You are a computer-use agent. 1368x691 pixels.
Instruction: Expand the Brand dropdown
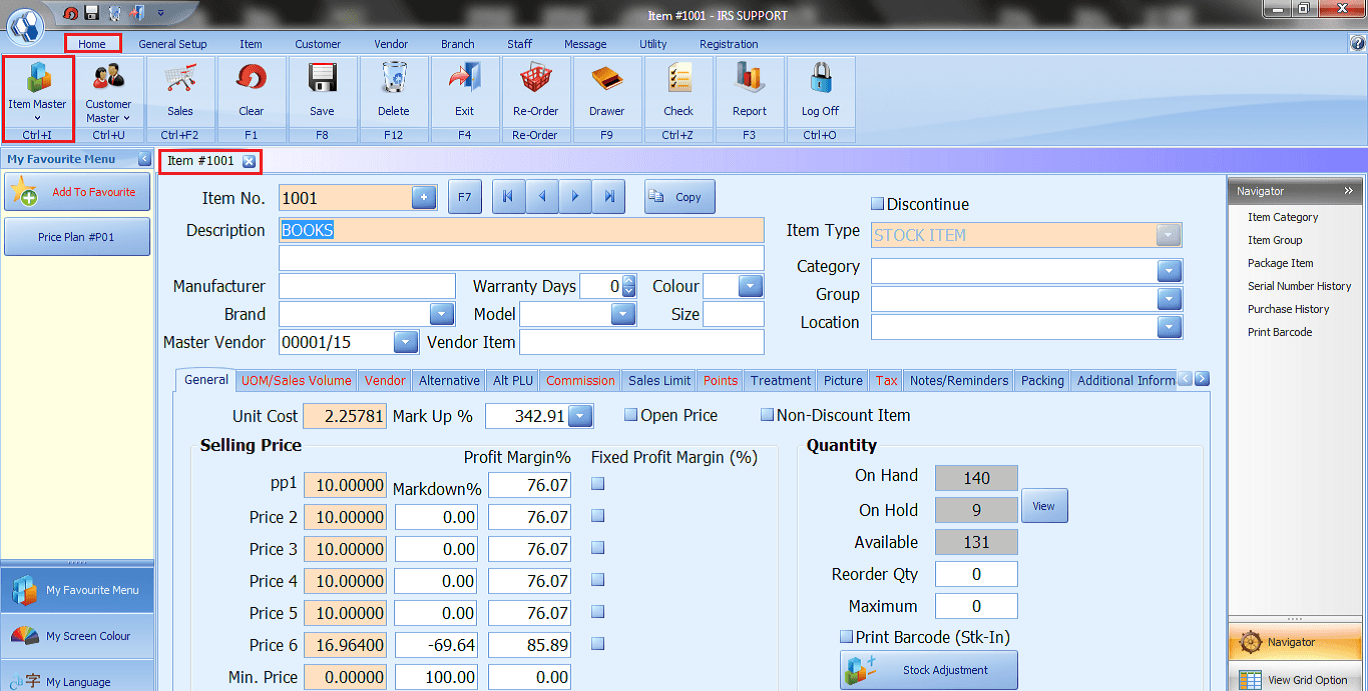click(442, 314)
